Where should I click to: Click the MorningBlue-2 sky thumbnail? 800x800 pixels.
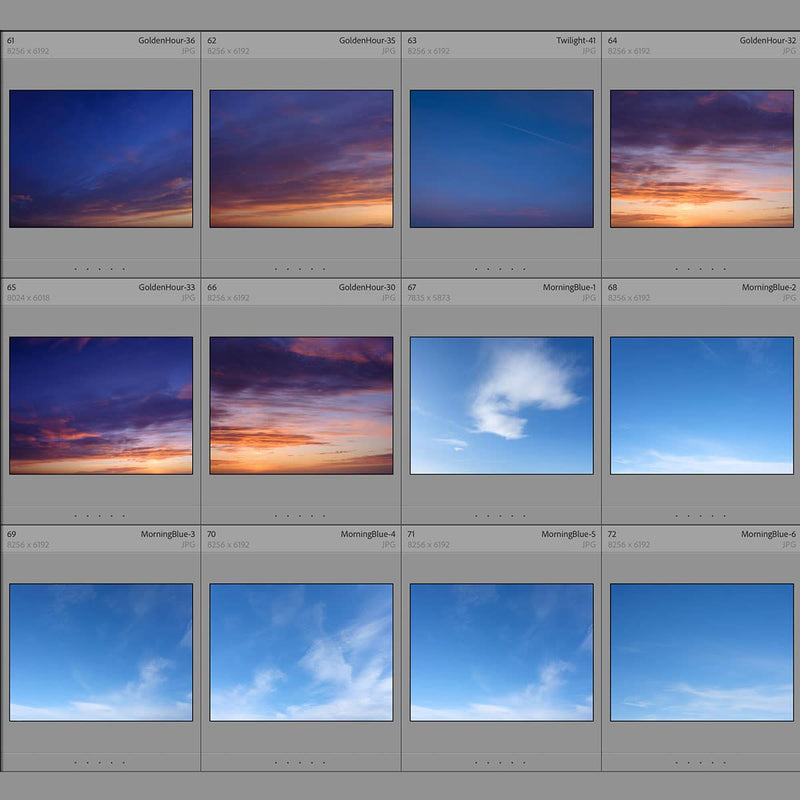tap(701, 405)
